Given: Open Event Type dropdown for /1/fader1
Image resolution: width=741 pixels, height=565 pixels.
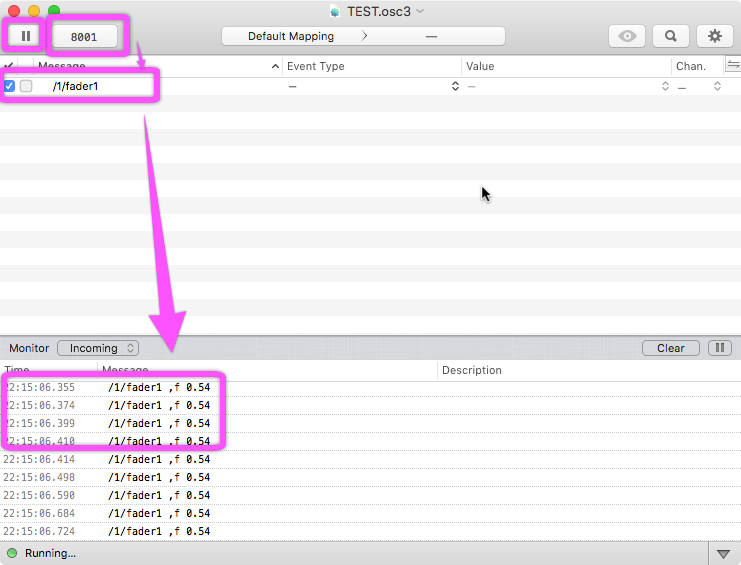Looking at the screenshot, I should [x=455, y=86].
